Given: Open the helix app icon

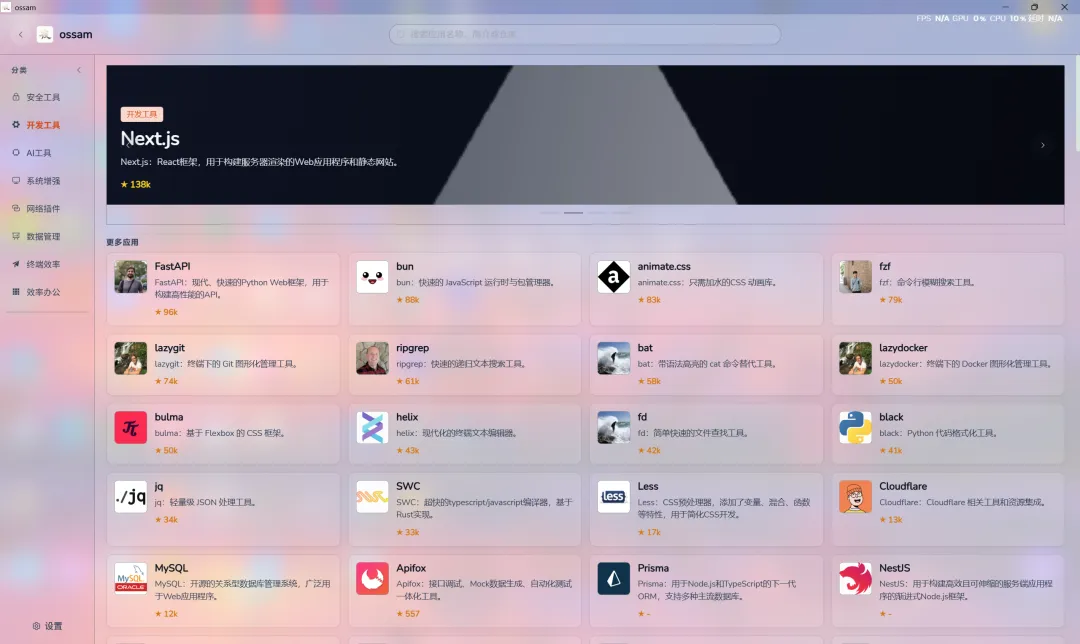Looking at the screenshot, I should click(x=372, y=427).
